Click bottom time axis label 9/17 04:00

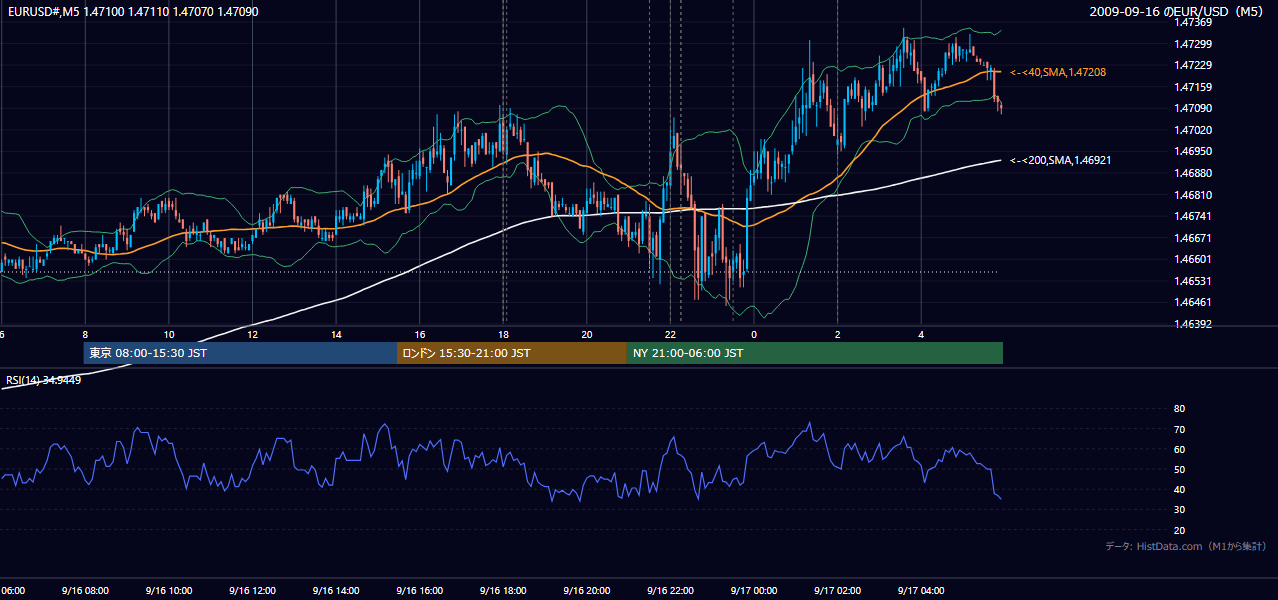point(921,590)
